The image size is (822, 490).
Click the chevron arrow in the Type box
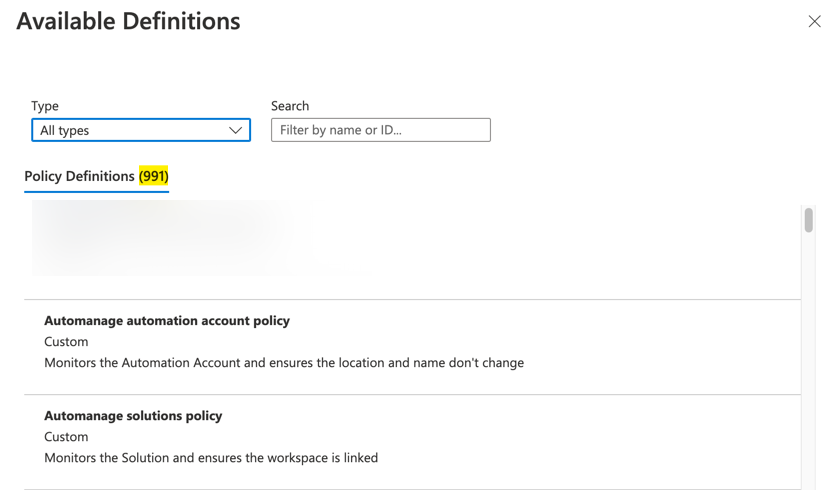[235, 130]
